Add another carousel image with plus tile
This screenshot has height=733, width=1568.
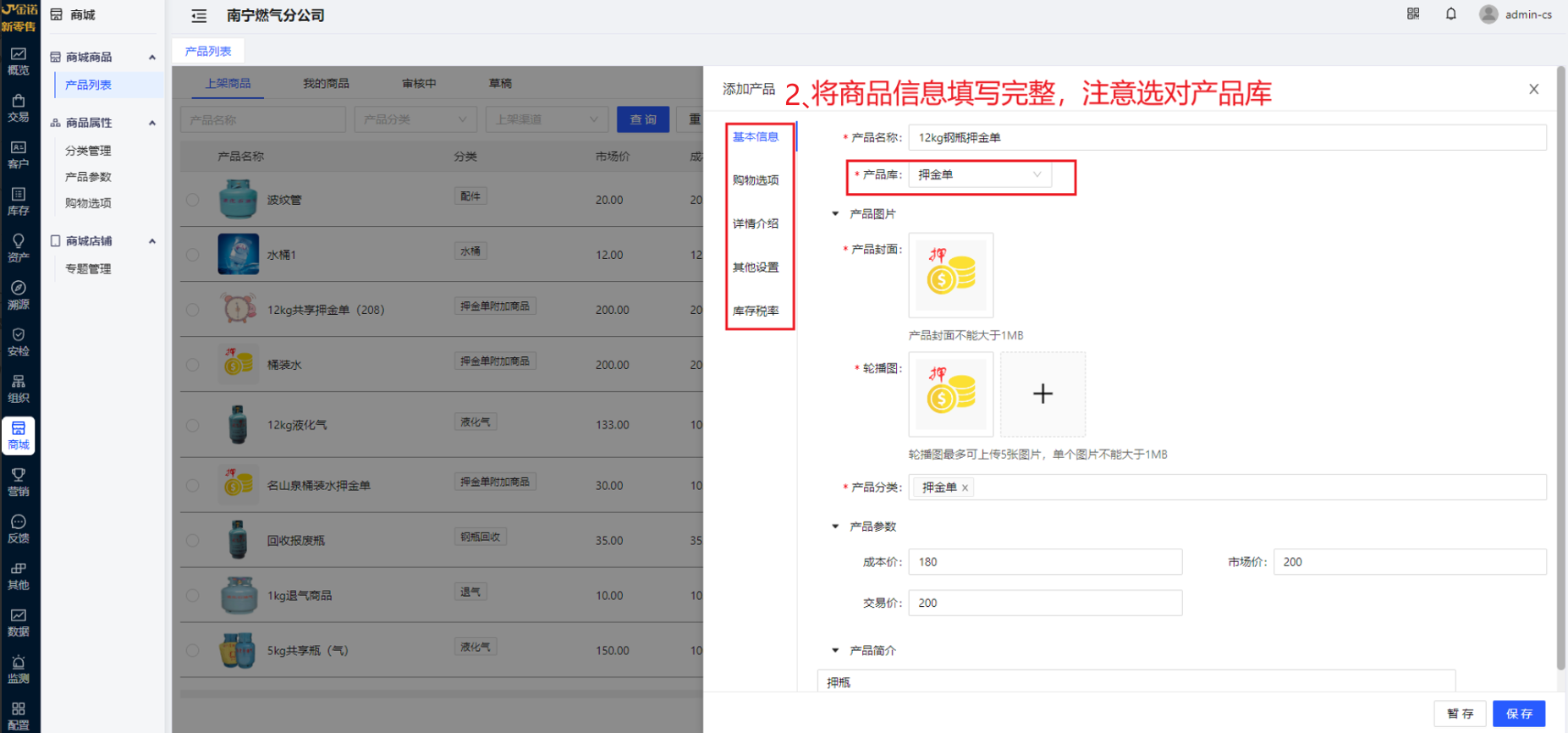click(1043, 394)
